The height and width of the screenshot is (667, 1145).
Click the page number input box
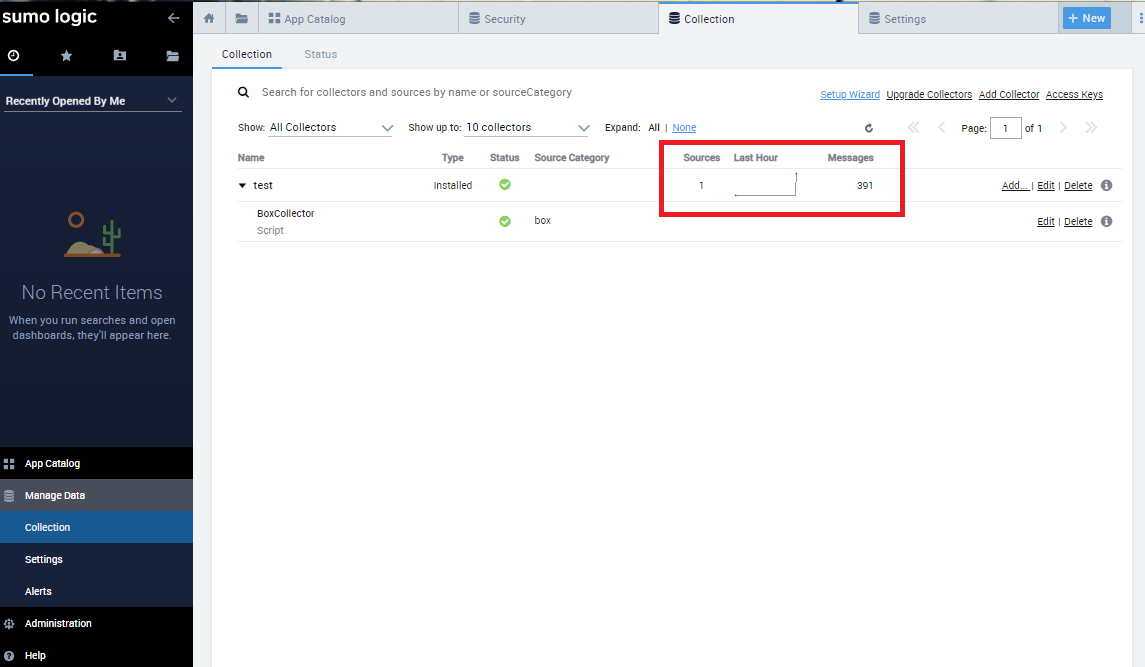tap(1006, 128)
